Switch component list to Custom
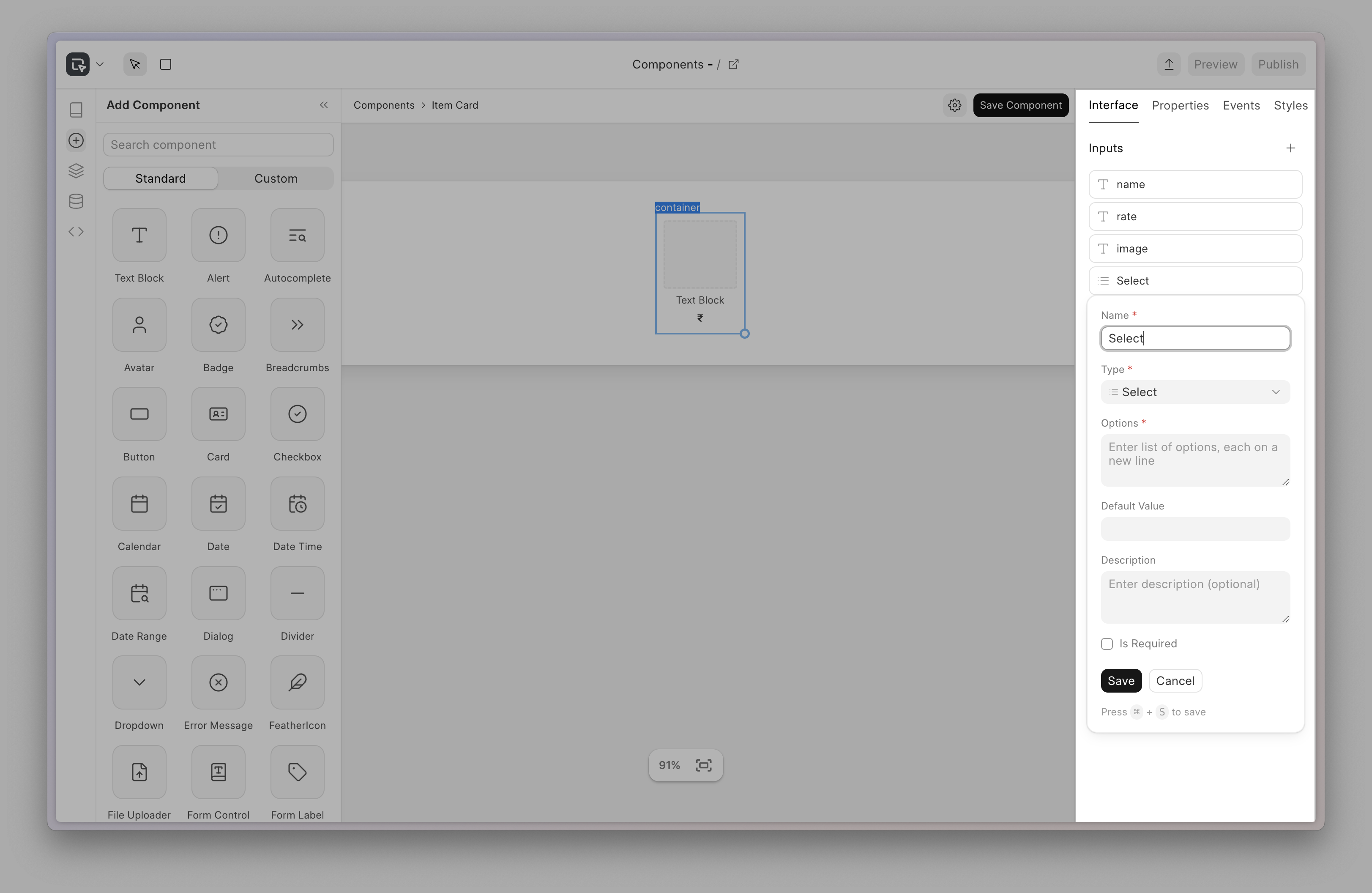1372x893 pixels. click(x=276, y=179)
